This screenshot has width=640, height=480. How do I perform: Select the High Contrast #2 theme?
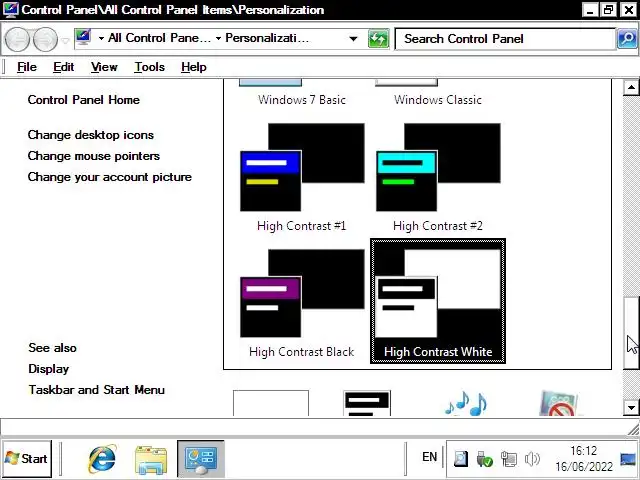click(438, 178)
